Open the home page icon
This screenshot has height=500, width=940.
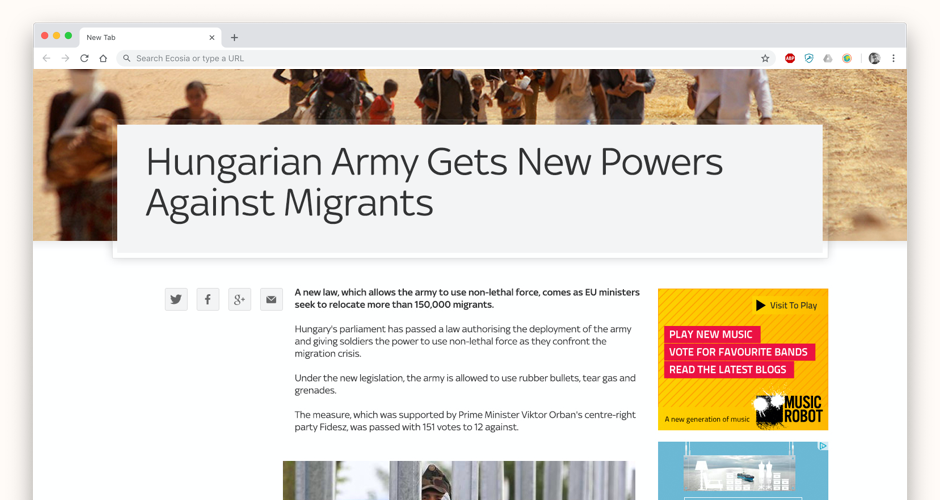pyautogui.click(x=103, y=58)
